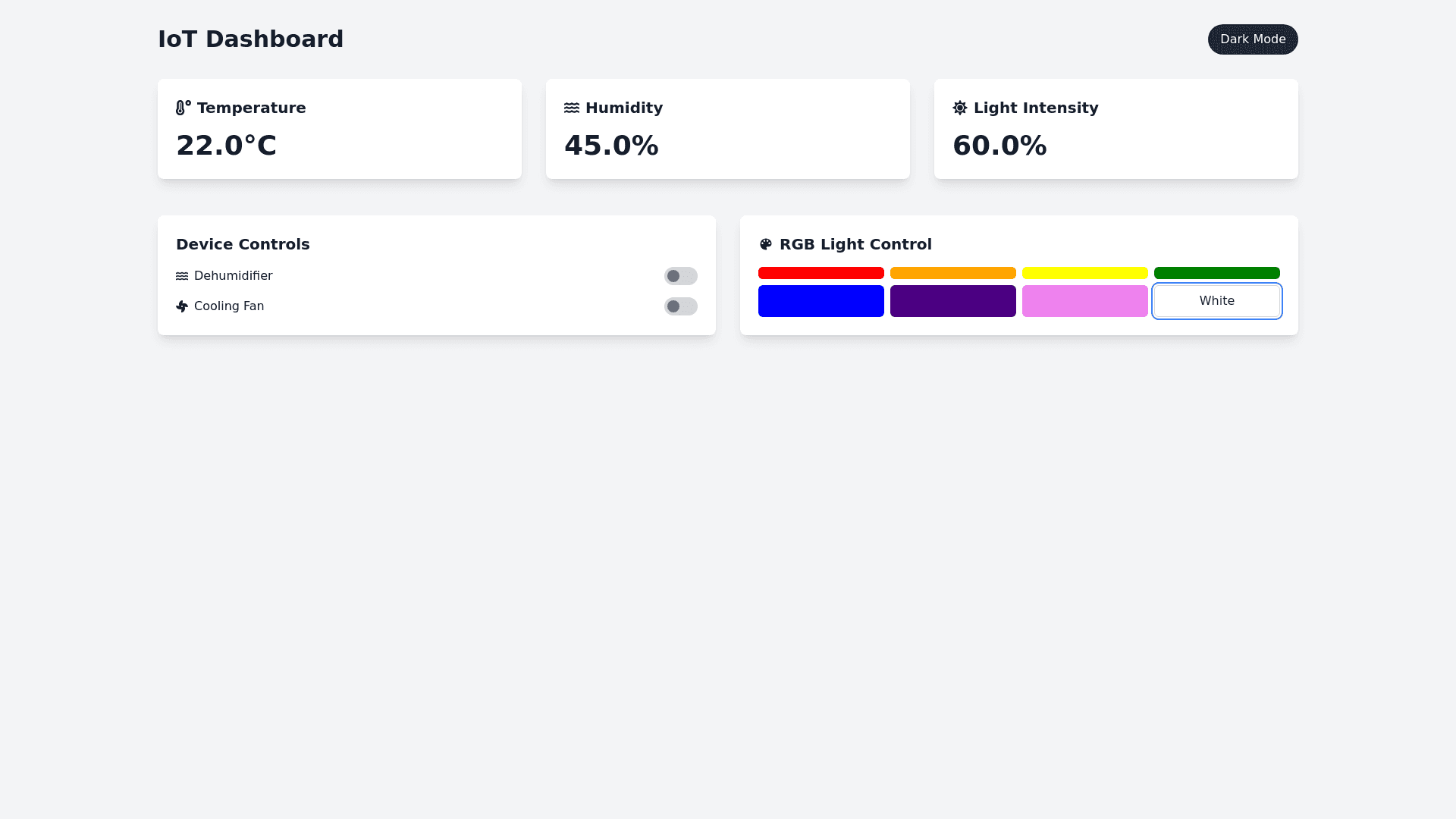The width and height of the screenshot is (1456, 819).
Task: Click the Cooling Fan icon
Action: (x=182, y=306)
